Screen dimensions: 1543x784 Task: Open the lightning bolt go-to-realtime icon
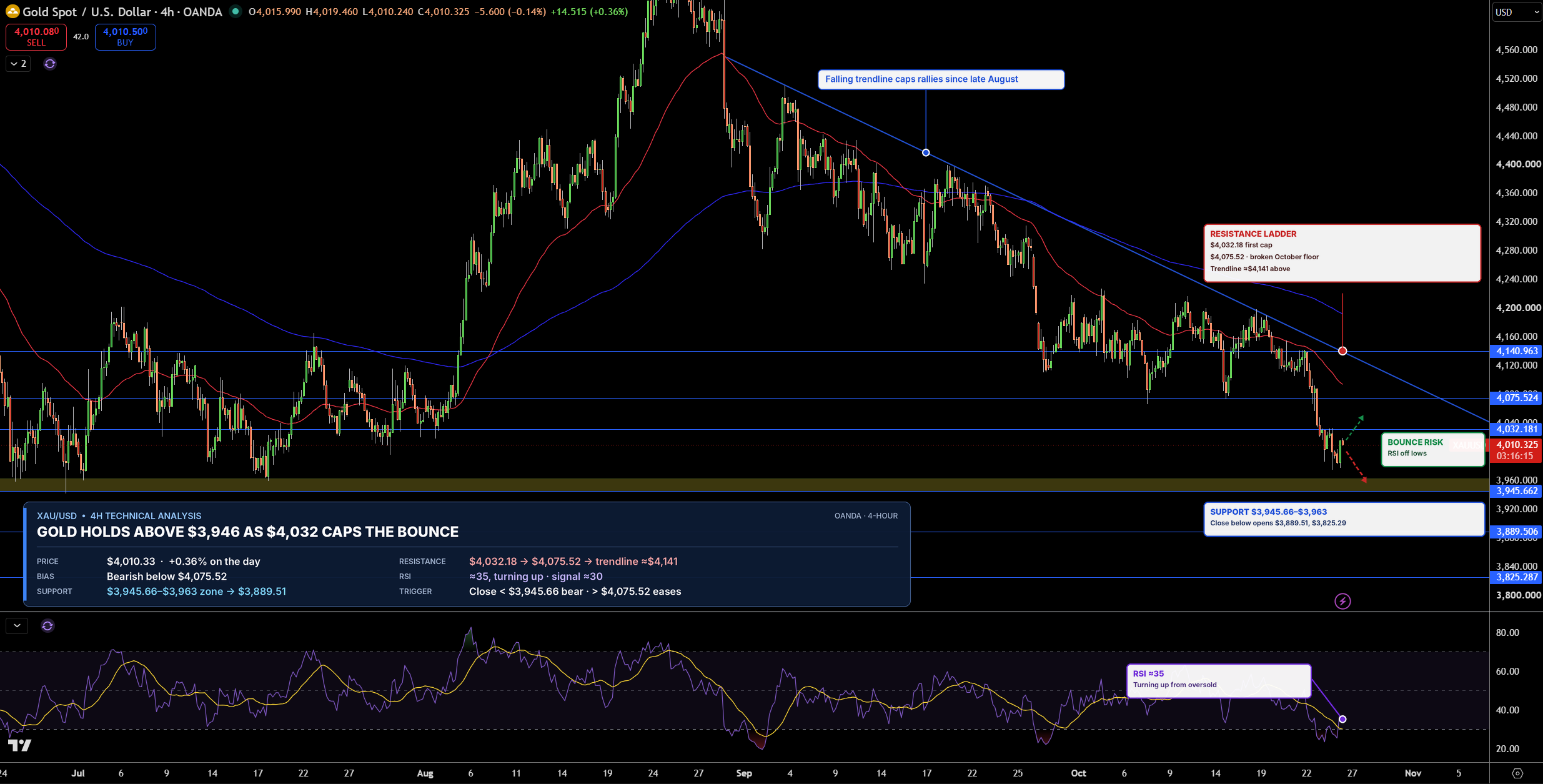tap(1342, 601)
